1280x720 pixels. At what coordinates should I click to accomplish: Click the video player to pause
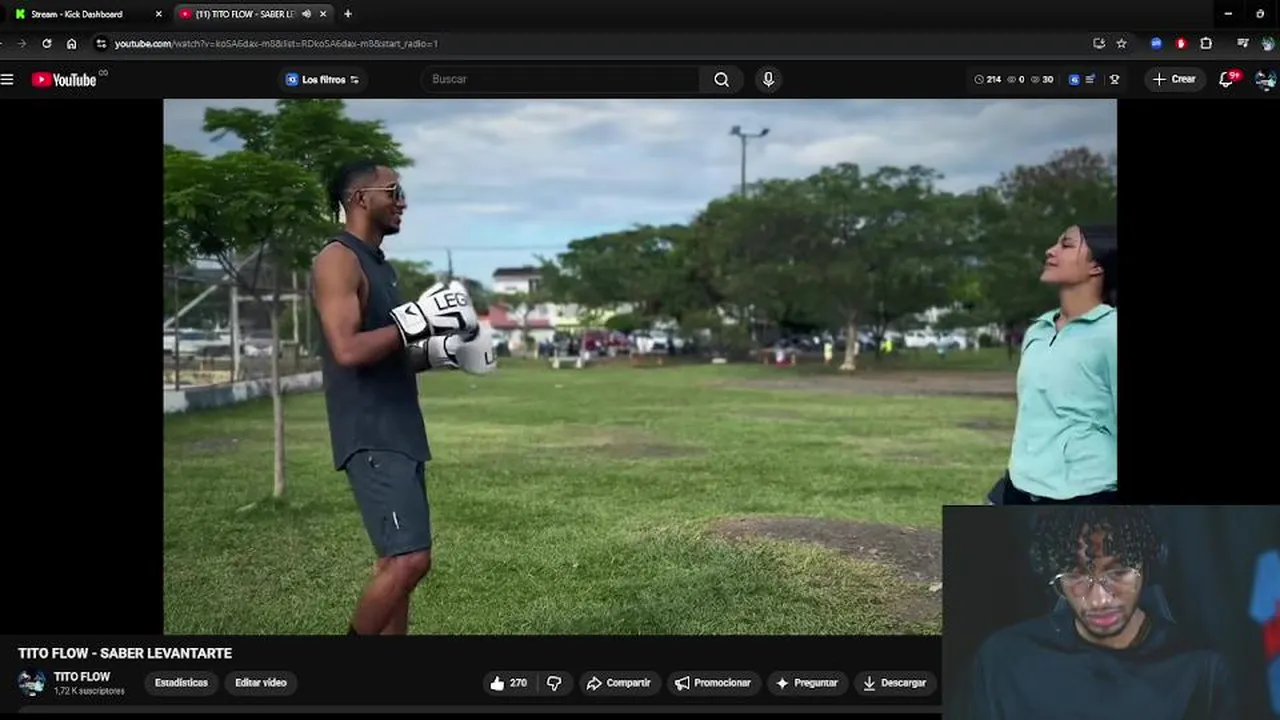coord(640,366)
